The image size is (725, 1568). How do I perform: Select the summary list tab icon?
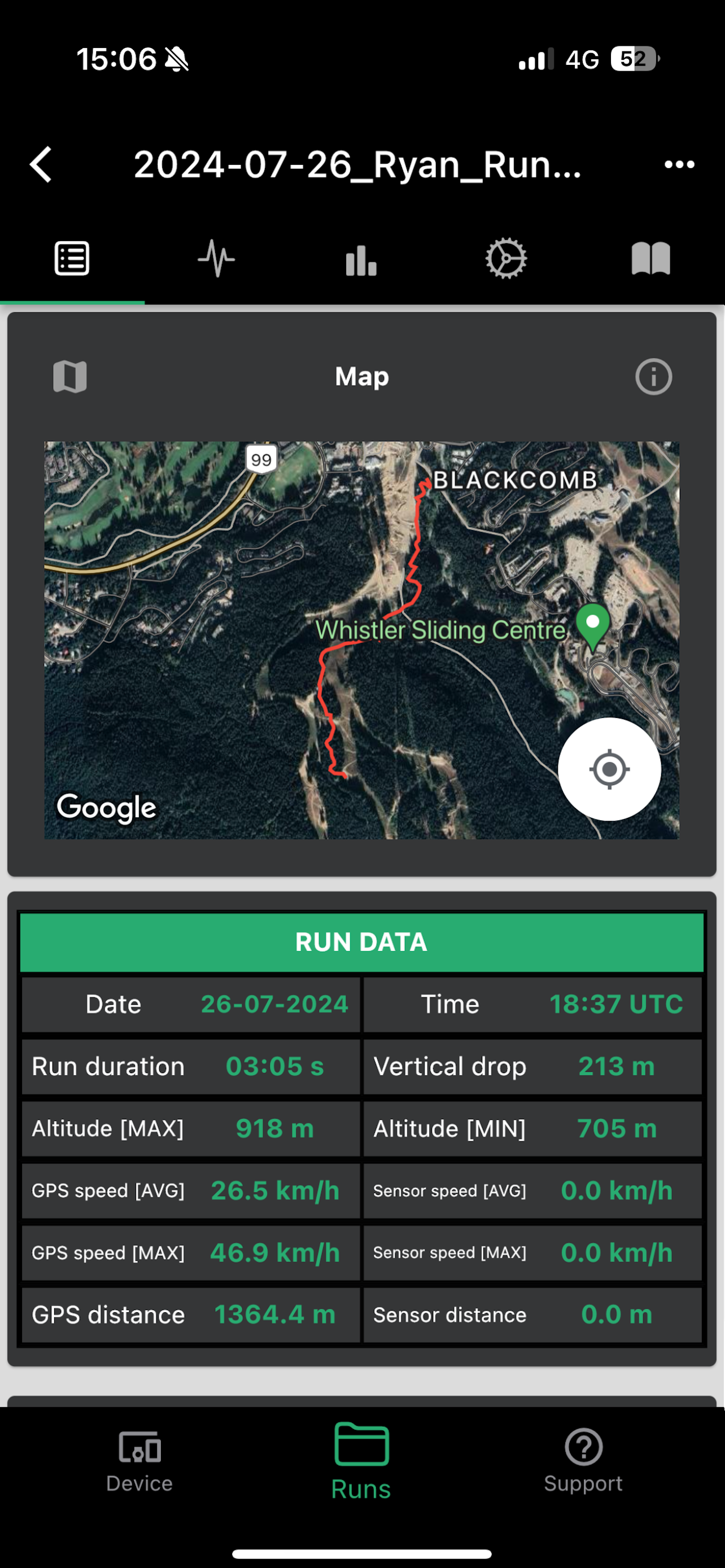coord(72,259)
